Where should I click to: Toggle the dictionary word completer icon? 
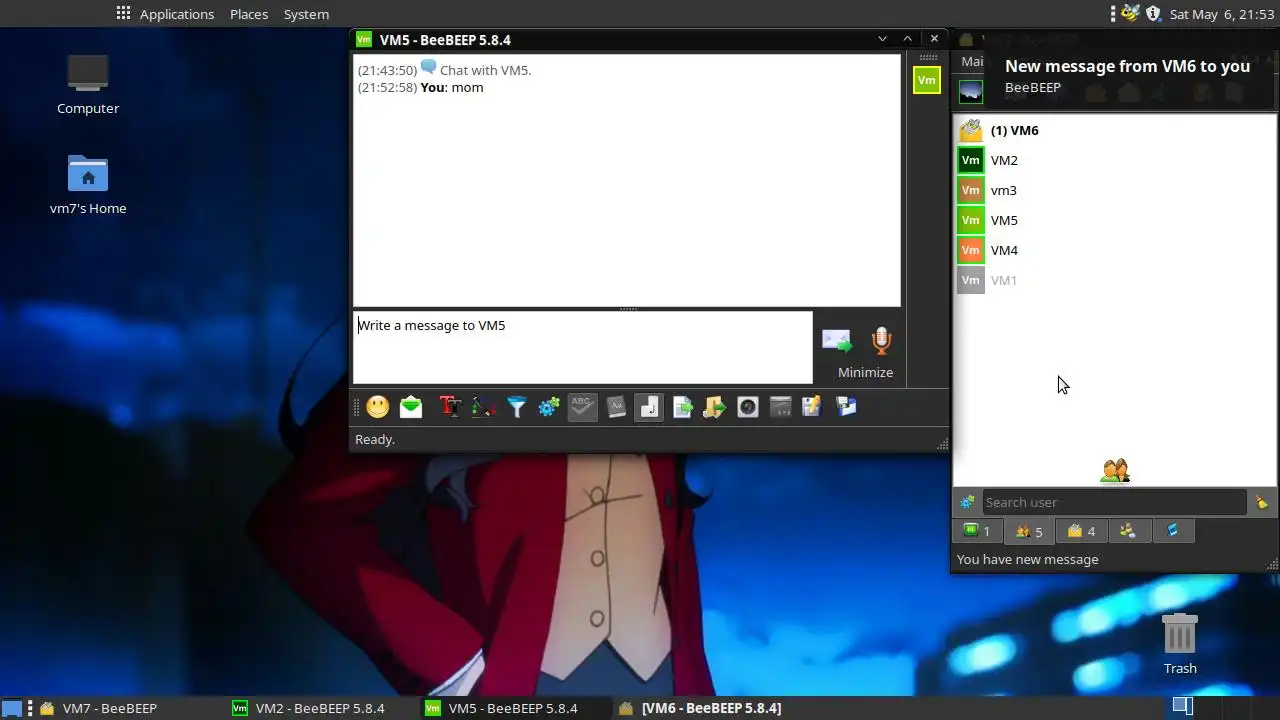(x=616, y=407)
